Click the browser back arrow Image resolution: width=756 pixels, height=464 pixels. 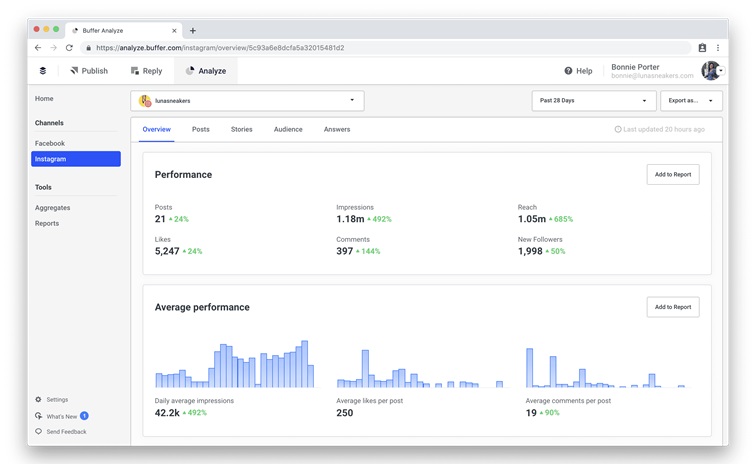point(38,48)
